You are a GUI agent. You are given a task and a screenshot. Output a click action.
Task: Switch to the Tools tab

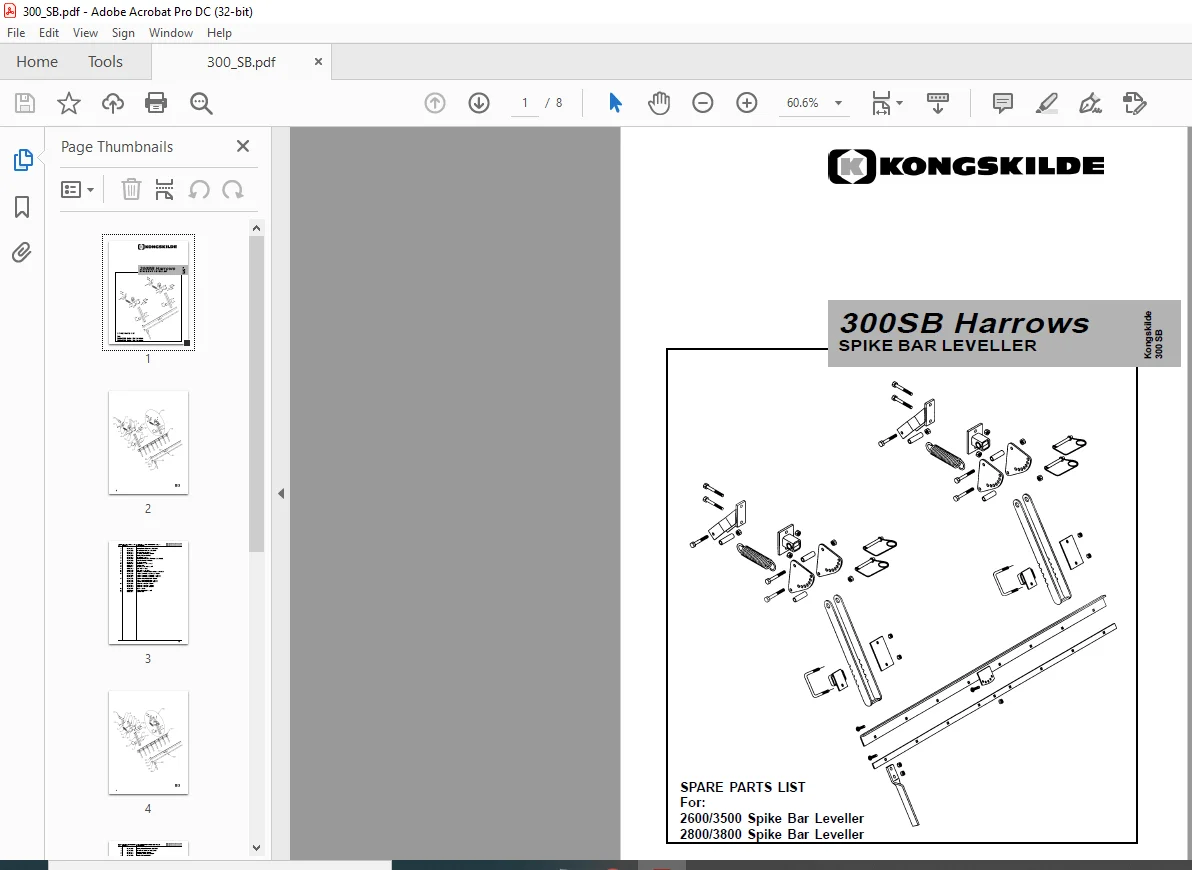click(105, 62)
